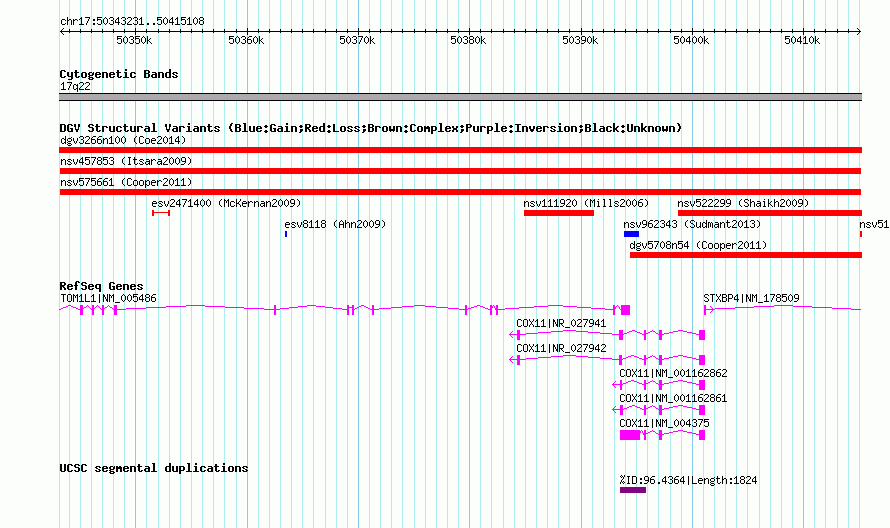The height and width of the screenshot is (528, 890).
Task: Open the DGV Structural Variants track title
Action: tap(371, 128)
